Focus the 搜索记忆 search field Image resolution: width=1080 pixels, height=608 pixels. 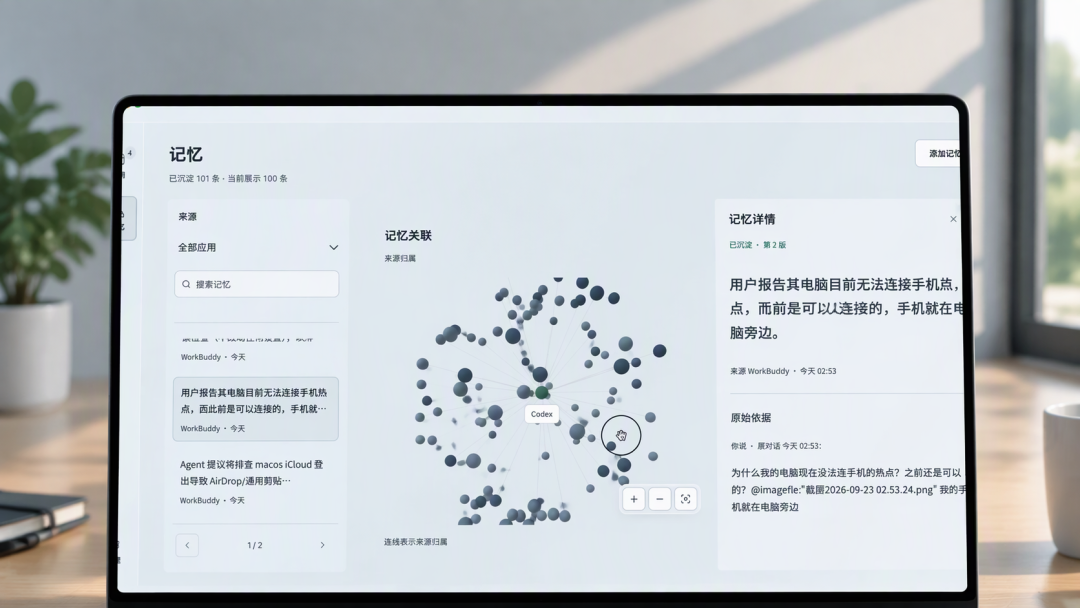(257, 284)
